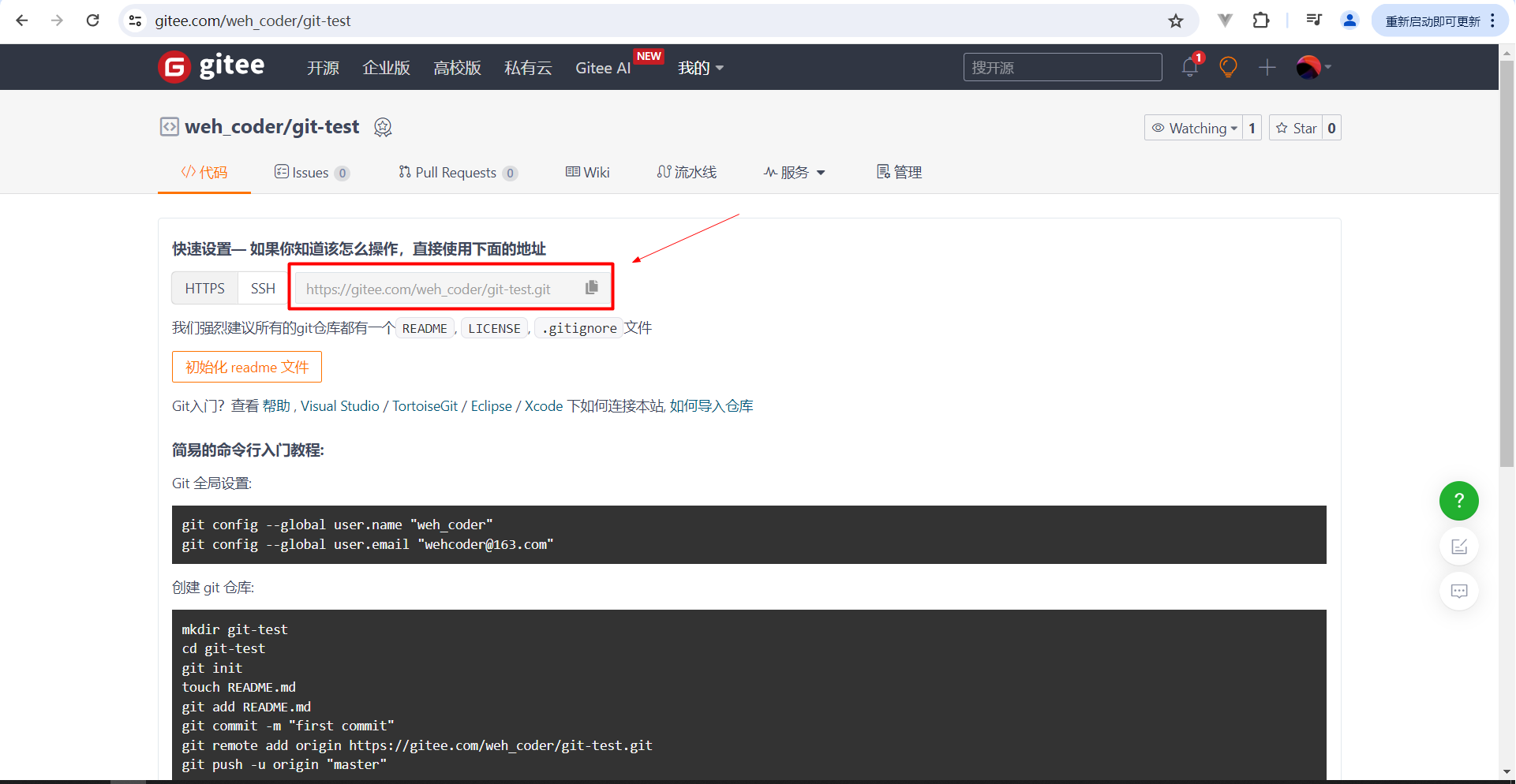The image size is (1516, 784).
Task: Open the Eclipse link
Action: click(491, 405)
